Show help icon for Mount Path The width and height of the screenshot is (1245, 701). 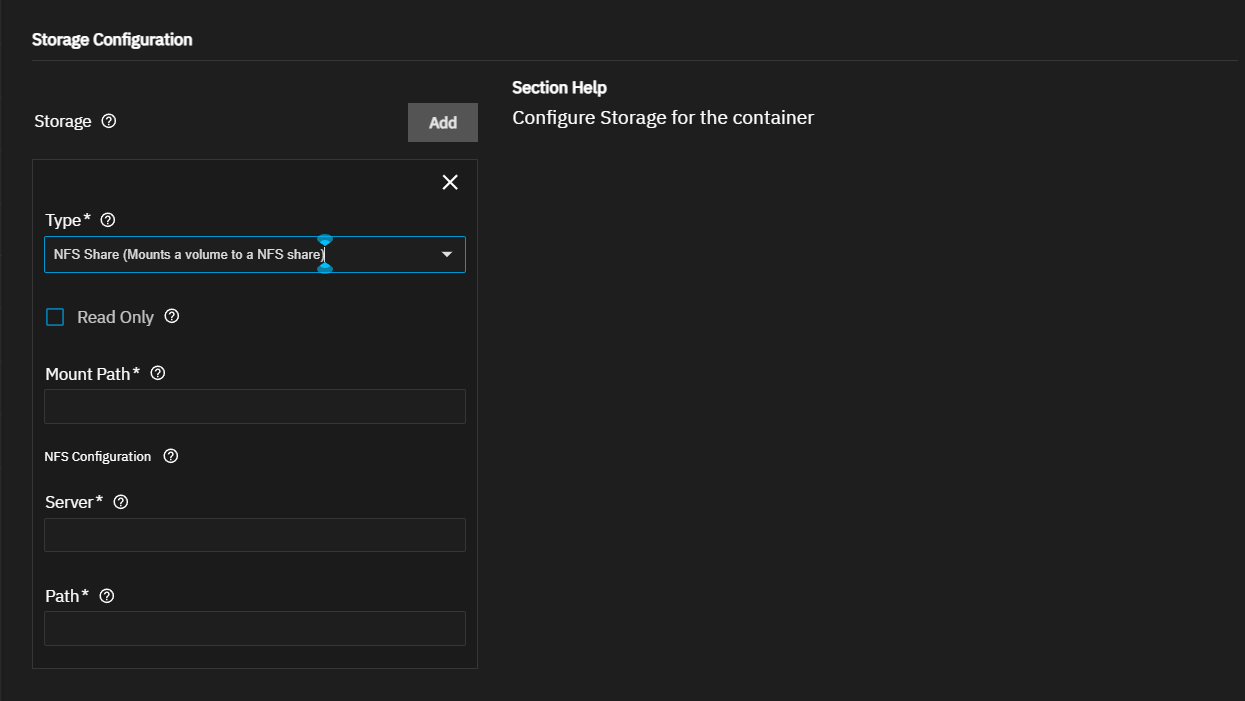[158, 373]
